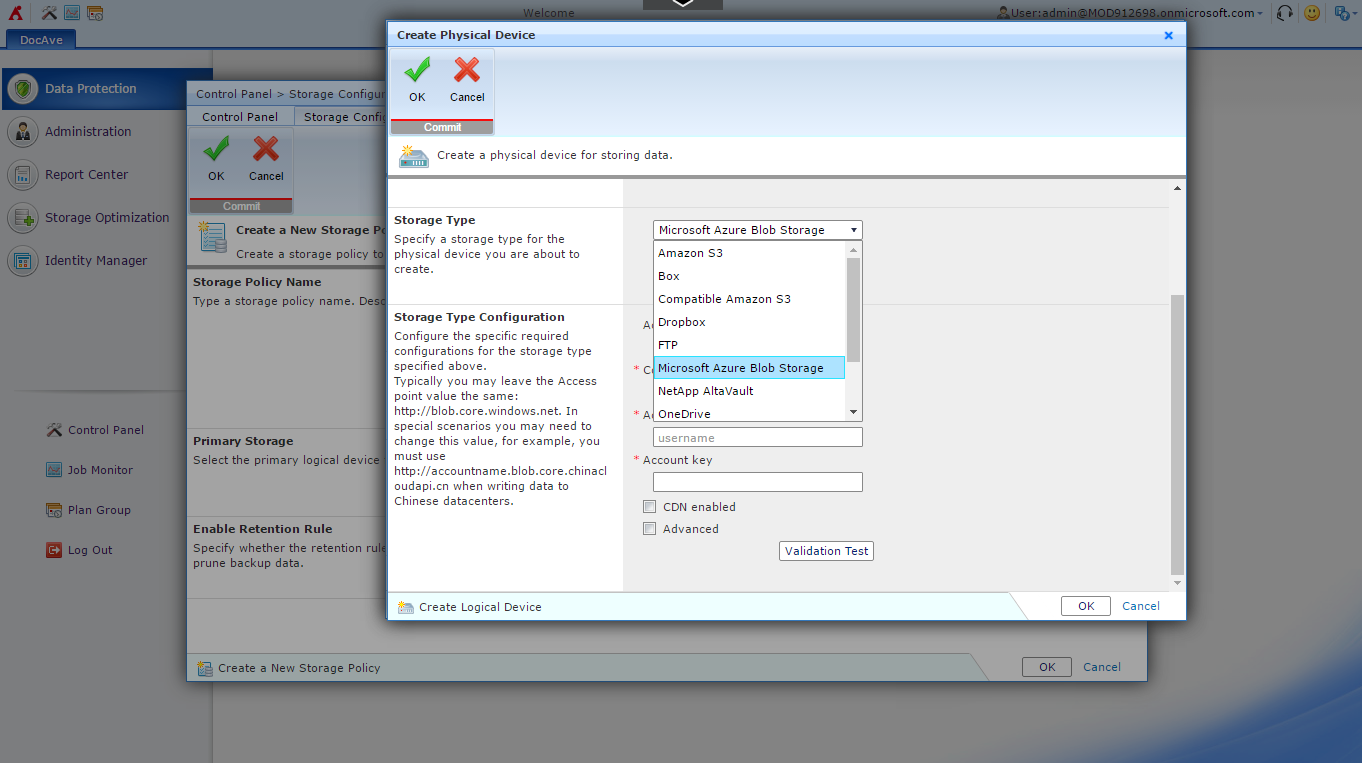
Task: Click the Create Logical Device icon in footer
Action: coord(405,607)
